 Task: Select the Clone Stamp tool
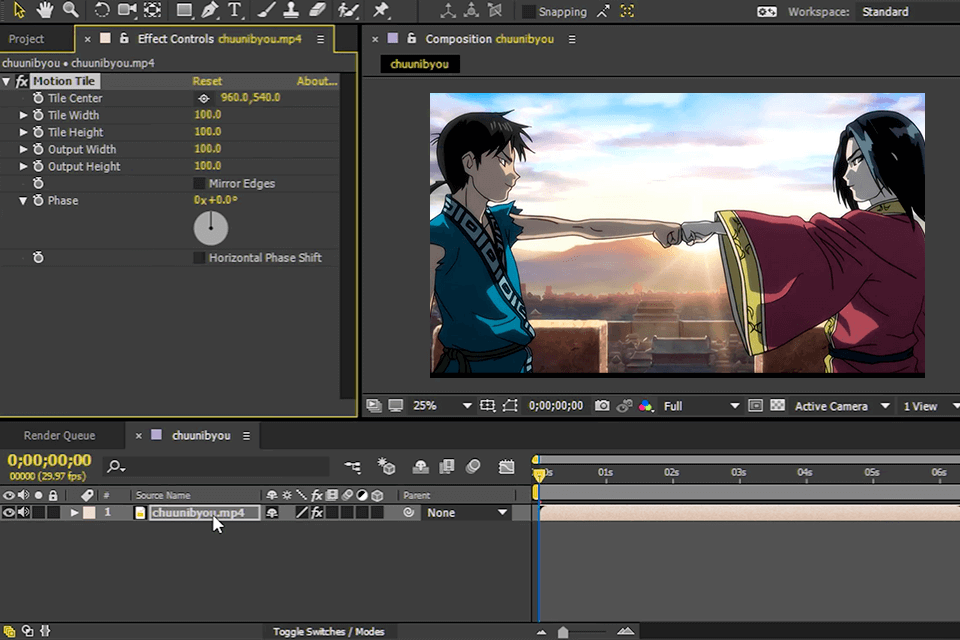tap(291, 11)
